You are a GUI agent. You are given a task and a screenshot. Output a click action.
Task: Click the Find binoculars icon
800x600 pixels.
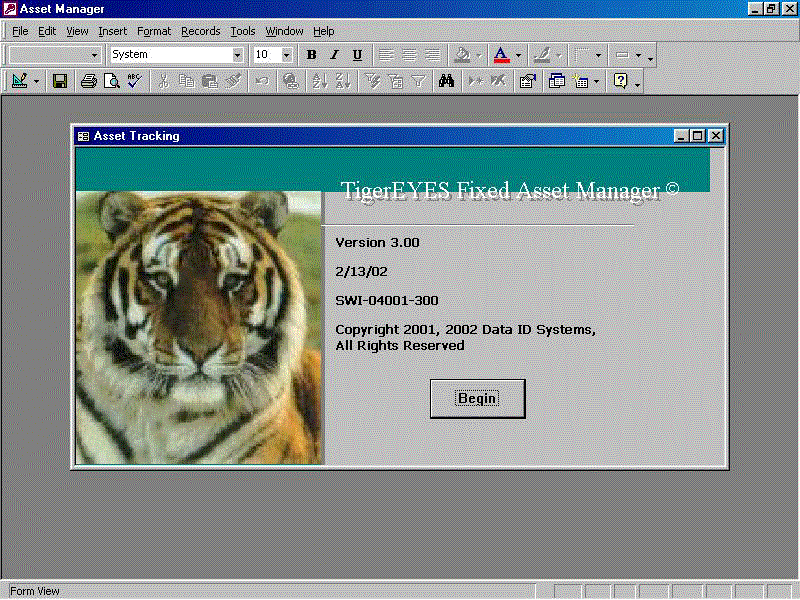(x=447, y=81)
